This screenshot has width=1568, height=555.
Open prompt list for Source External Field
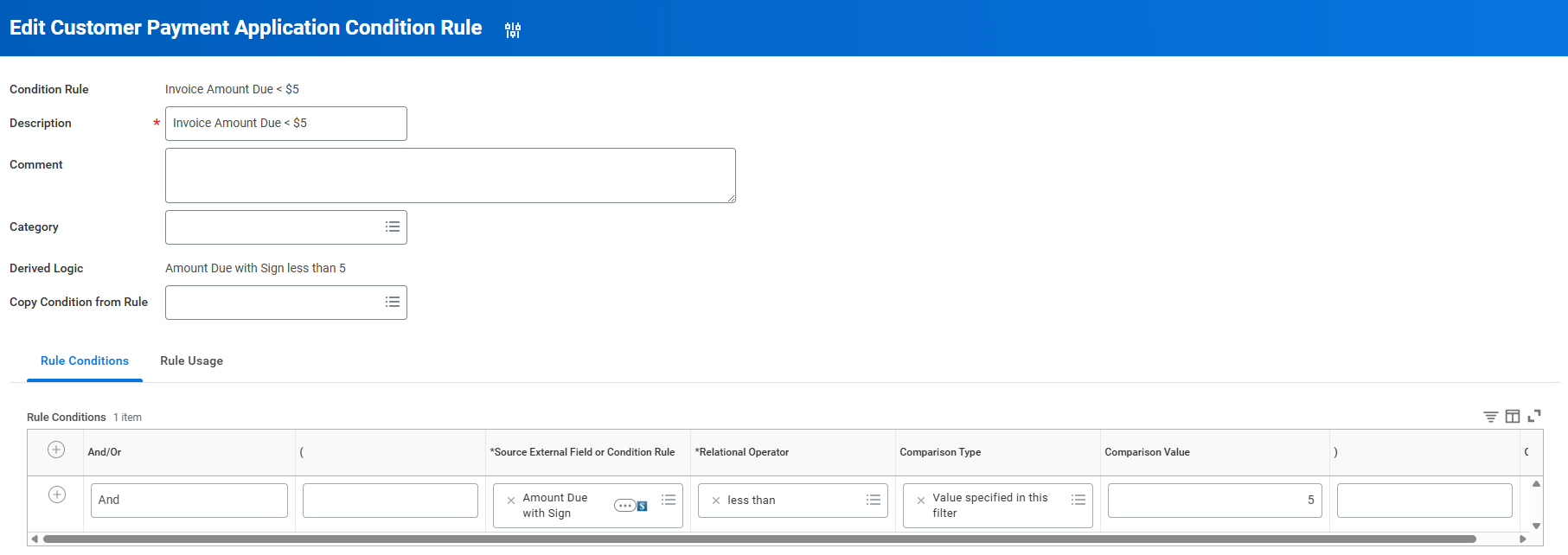point(669,500)
